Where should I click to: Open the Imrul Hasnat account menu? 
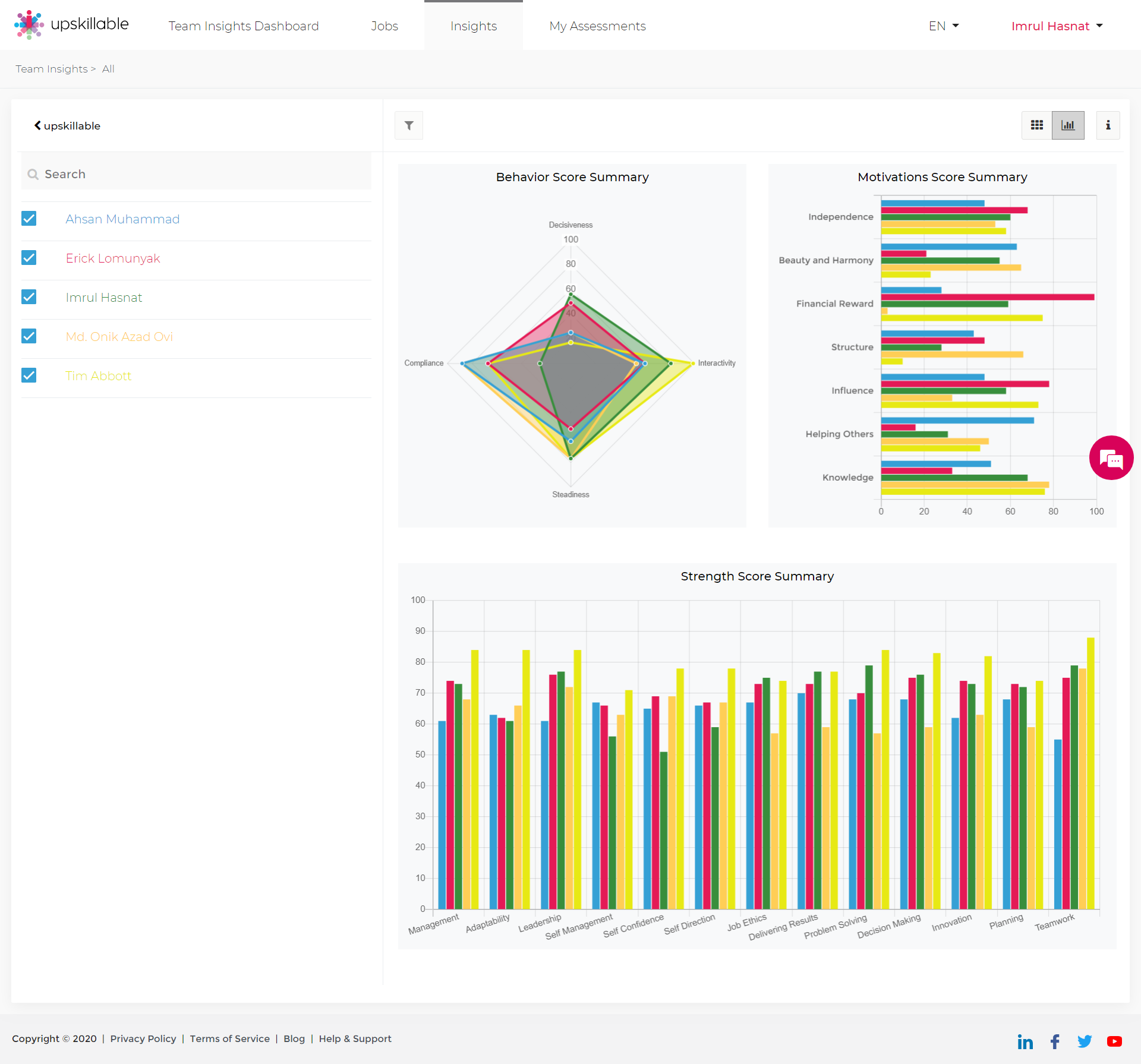pyautogui.click(x=1057, y=26)
